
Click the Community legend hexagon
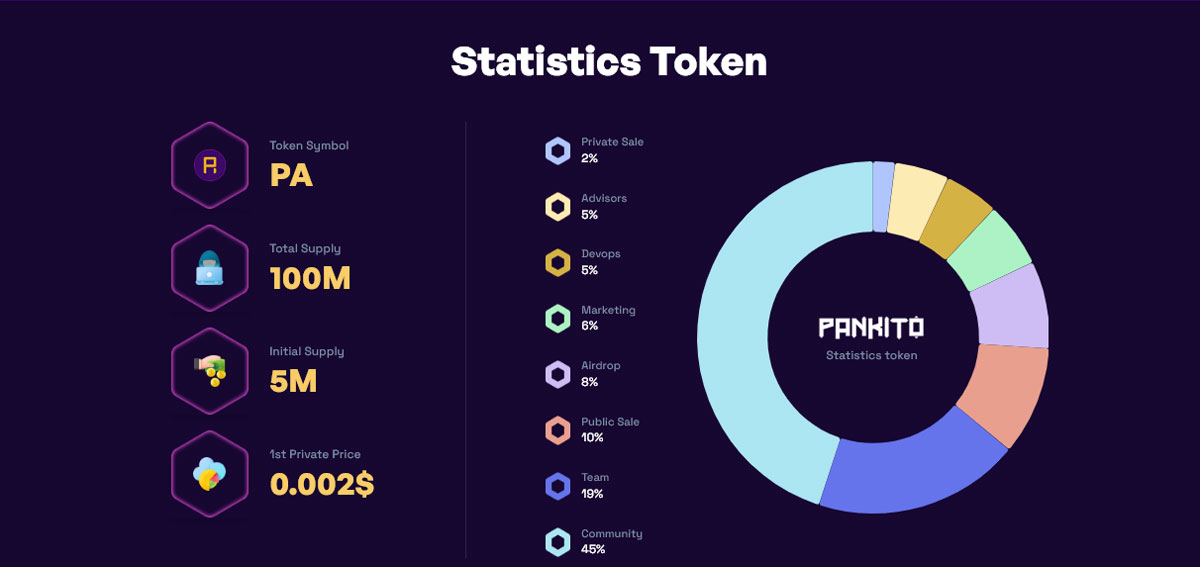pyautogui.click(x=557, y=542)
